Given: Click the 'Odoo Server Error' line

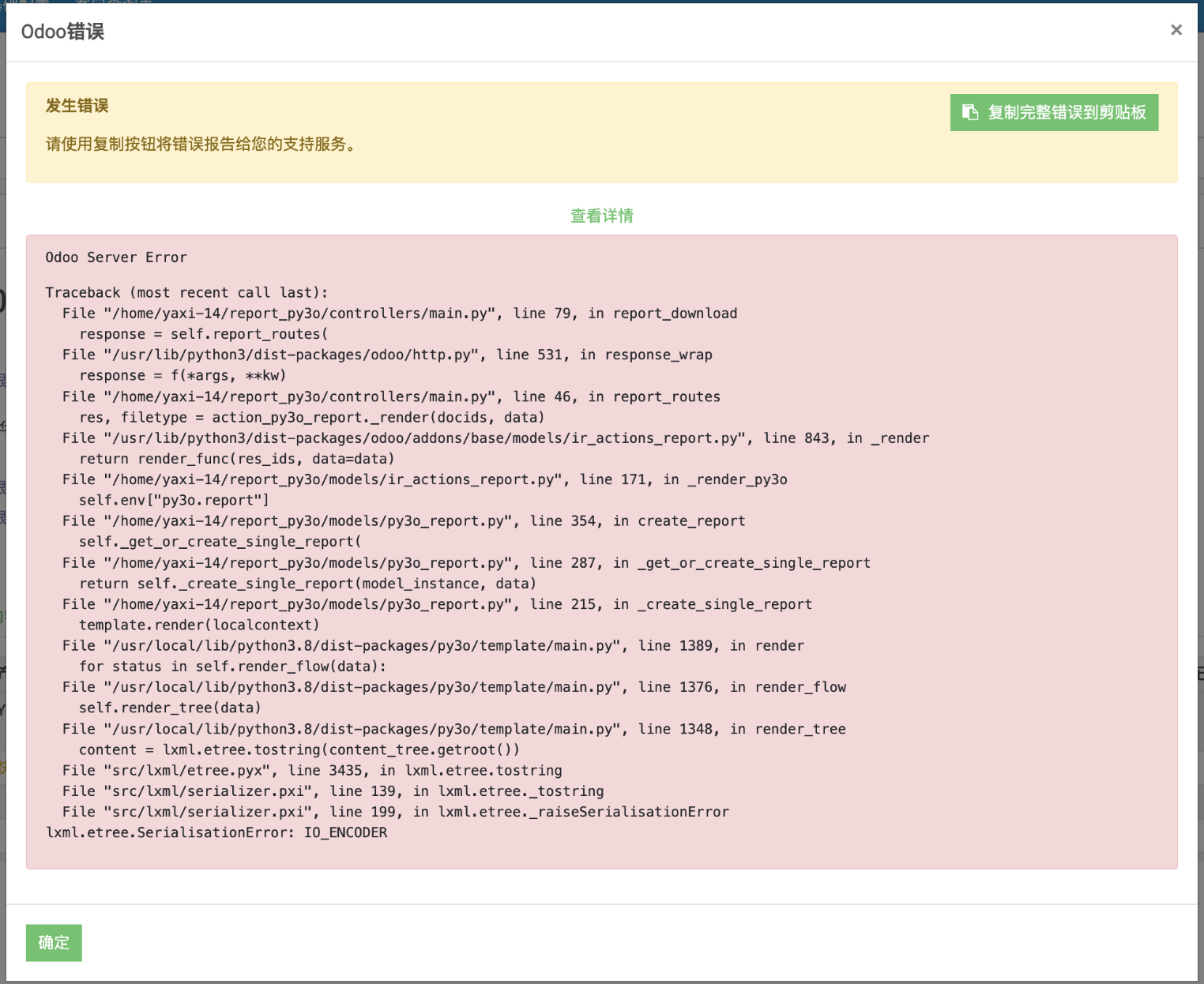Looking at the screenshot, I should [x=116, y=257].
